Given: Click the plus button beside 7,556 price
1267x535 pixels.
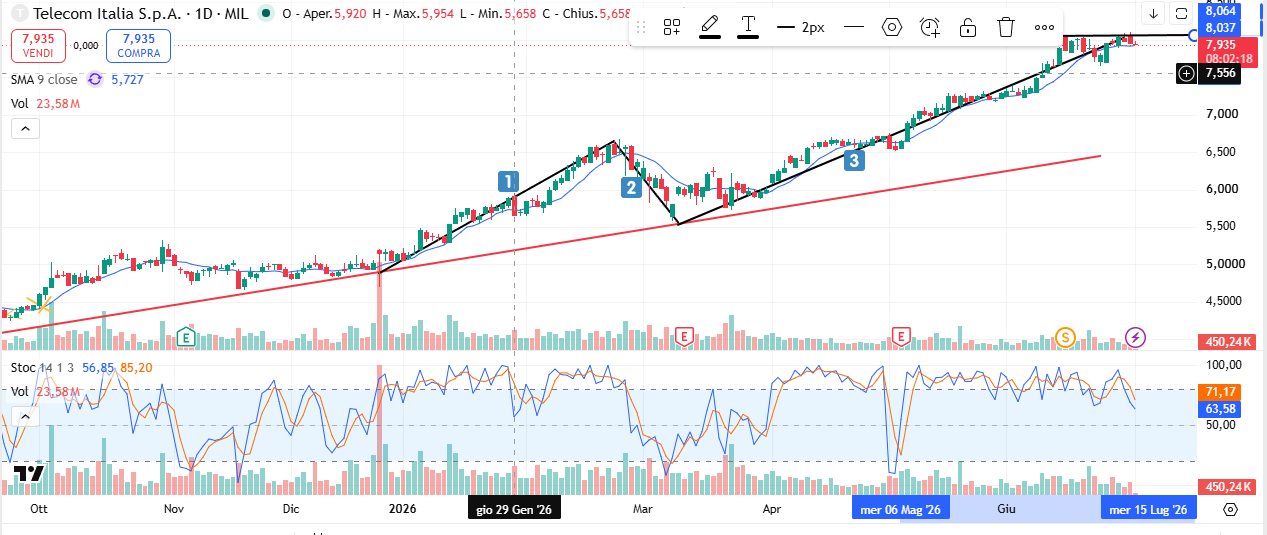Looking at the screenshot, I should (x=1187, y=73).
